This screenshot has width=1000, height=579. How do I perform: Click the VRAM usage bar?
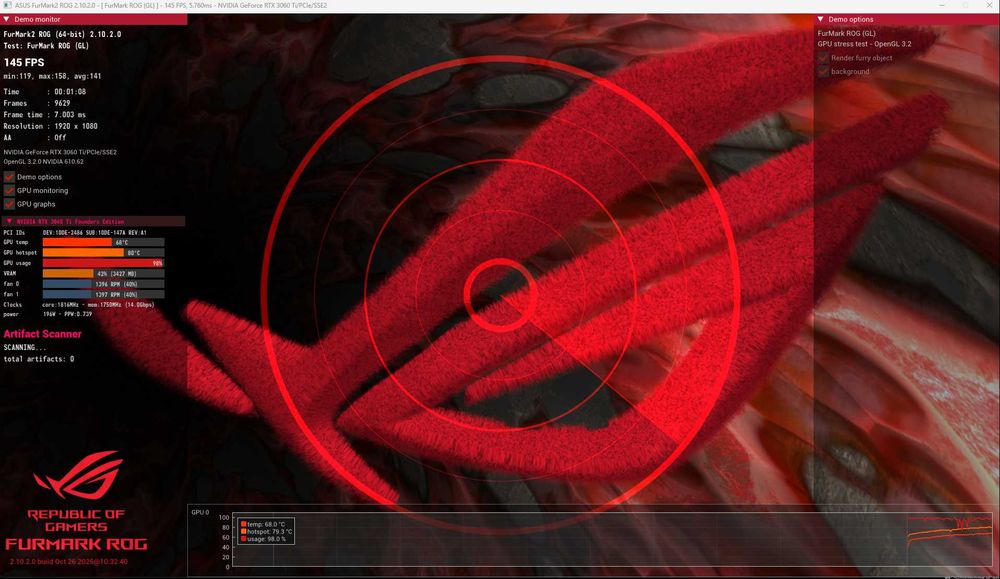[x=103, y=274]
